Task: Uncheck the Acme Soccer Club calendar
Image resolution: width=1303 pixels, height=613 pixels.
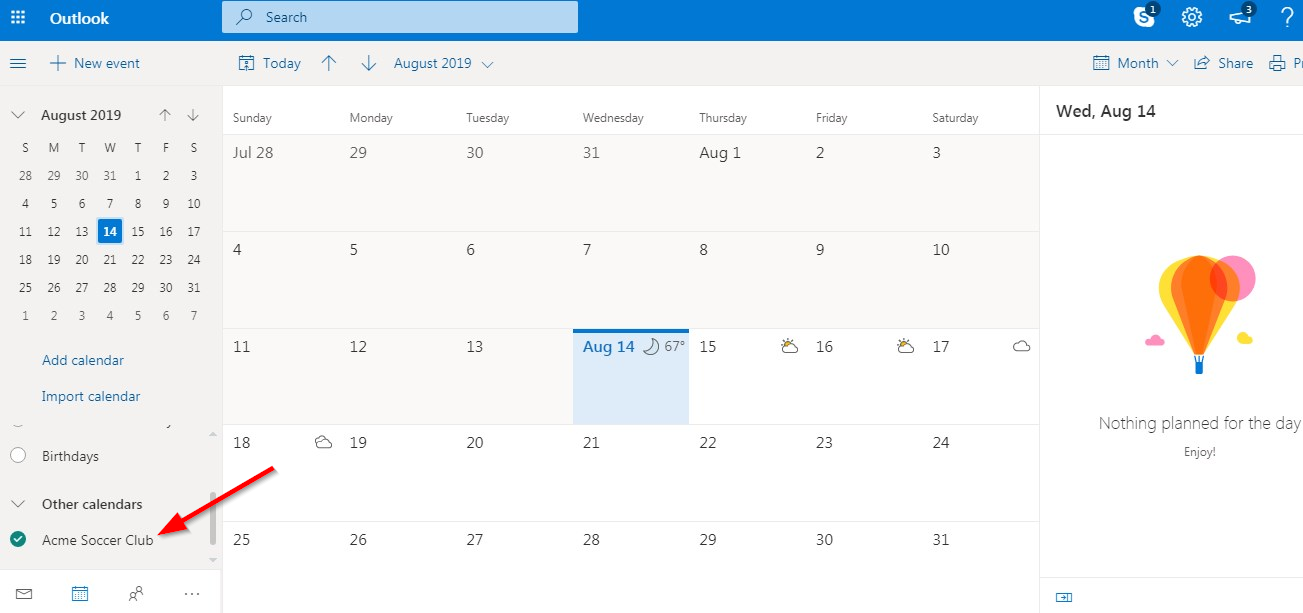Action: click(18, 539)
